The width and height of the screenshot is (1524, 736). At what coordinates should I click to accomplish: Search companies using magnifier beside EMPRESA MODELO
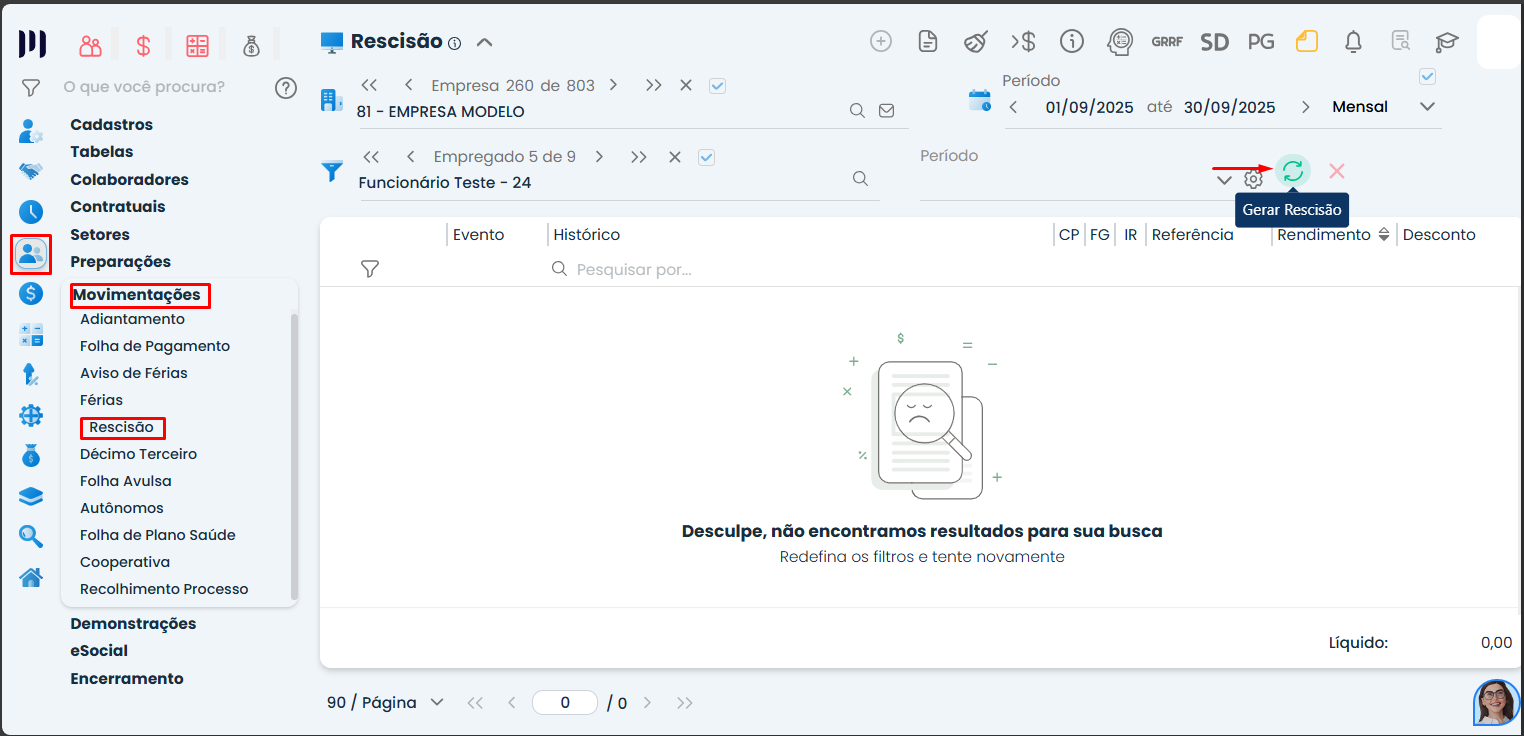tap(857, 111)
